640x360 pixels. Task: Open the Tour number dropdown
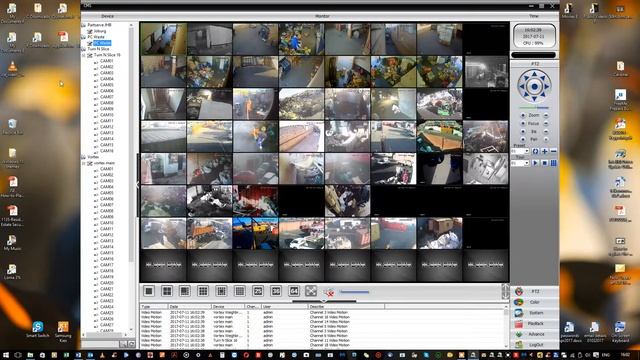[527, 163]
